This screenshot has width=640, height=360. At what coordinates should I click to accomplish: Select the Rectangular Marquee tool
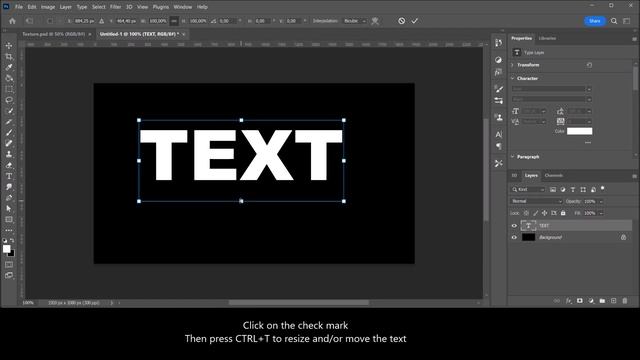(9, 89)
